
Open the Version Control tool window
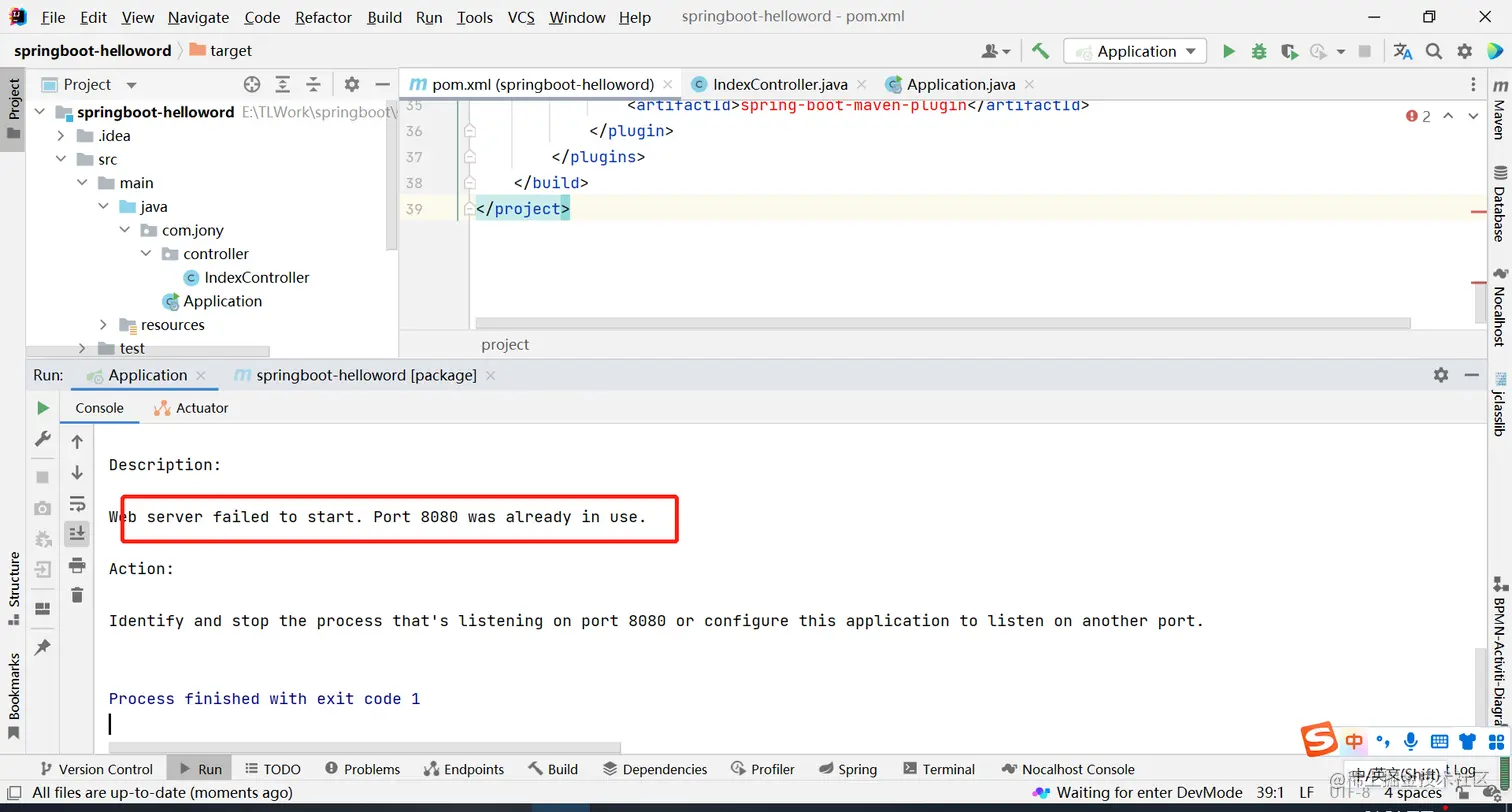tap(95, 769)
